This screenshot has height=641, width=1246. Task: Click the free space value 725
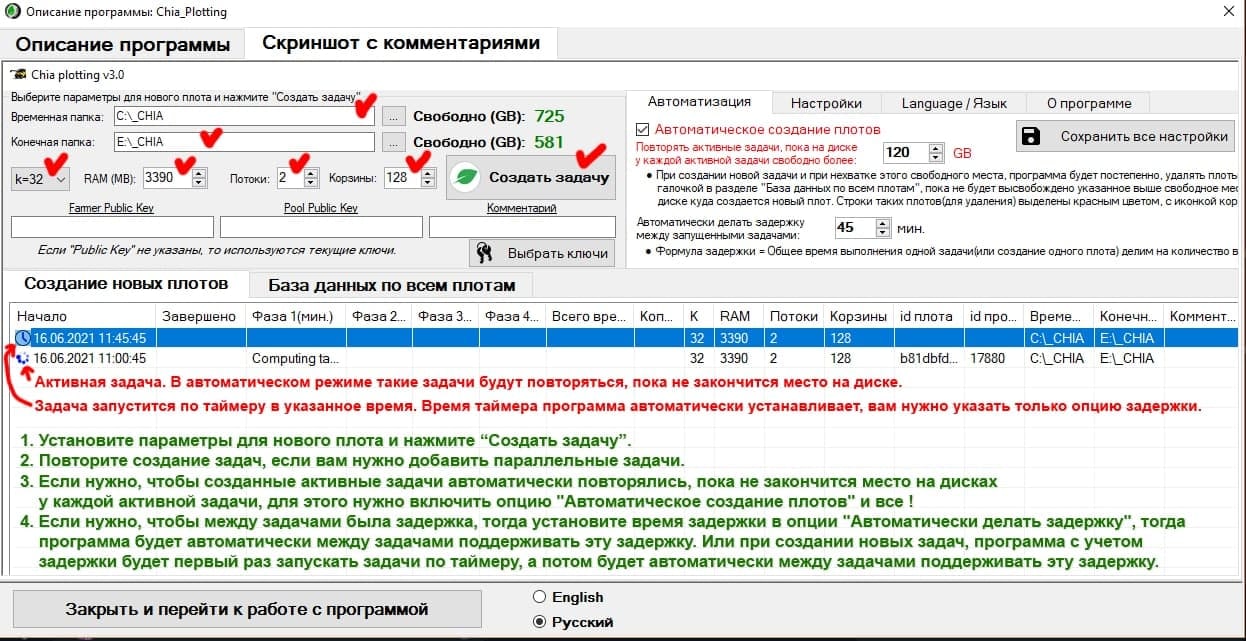(549, 116)
